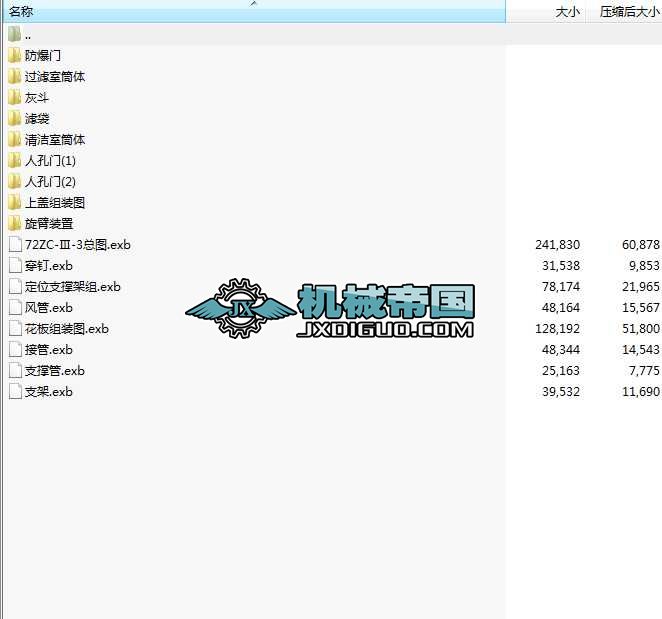
Task: Click compressed size value 51,800
Action: click(x=640, y=329)
